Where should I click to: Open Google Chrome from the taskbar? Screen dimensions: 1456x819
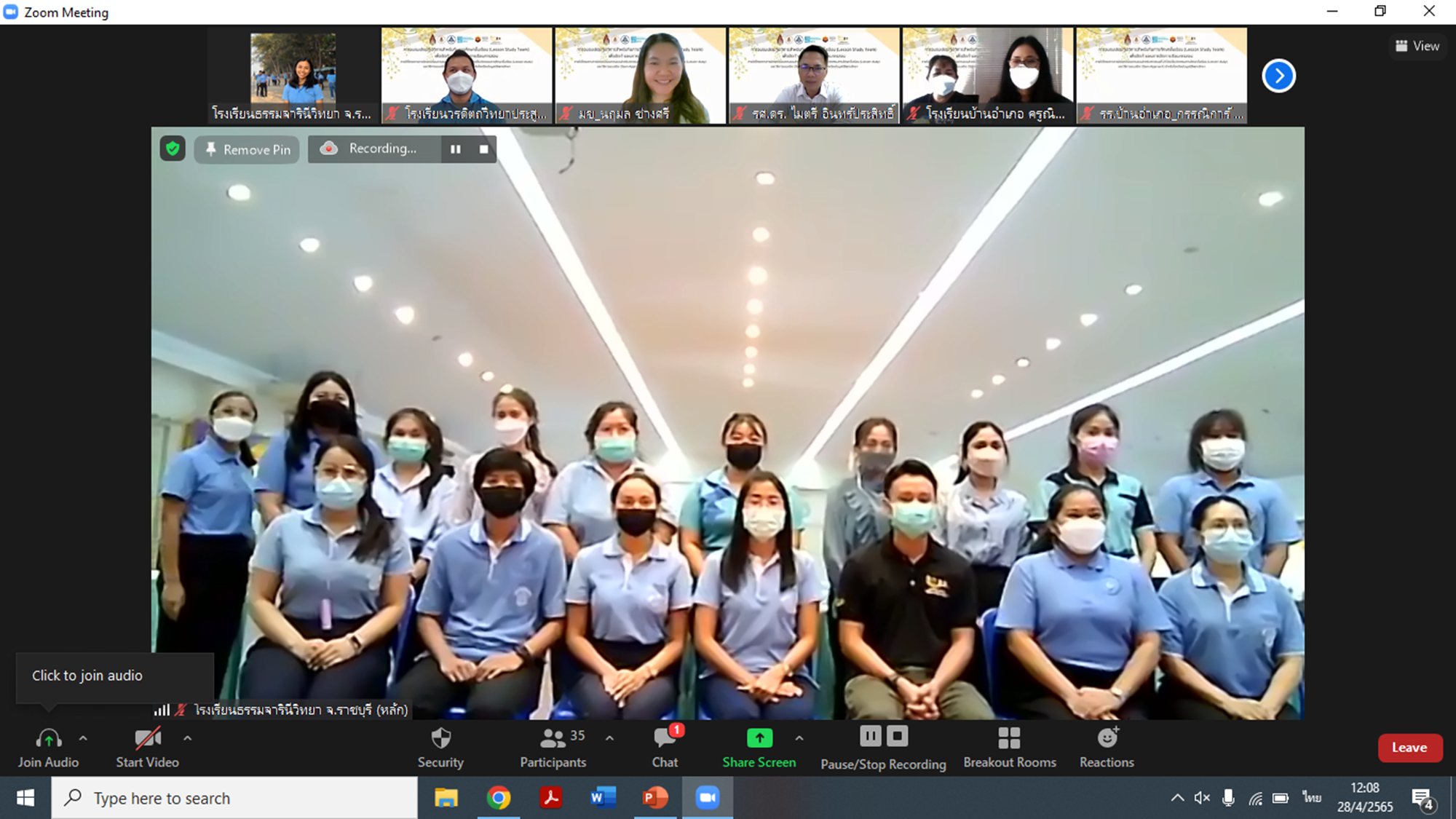[x=499, y=798]
